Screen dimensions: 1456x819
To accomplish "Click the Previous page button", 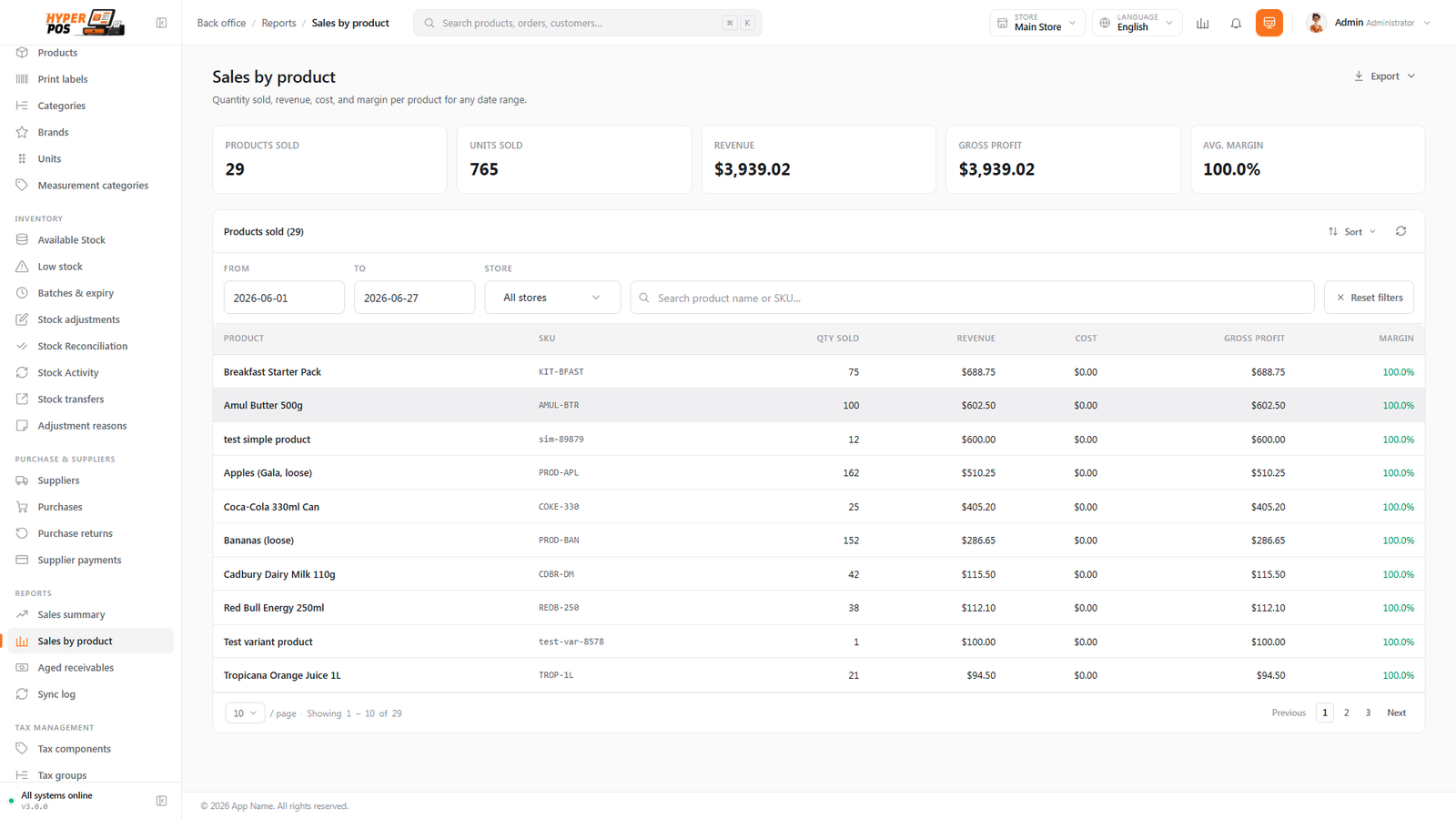I will pyautogui.click(x=1289, y=713).
